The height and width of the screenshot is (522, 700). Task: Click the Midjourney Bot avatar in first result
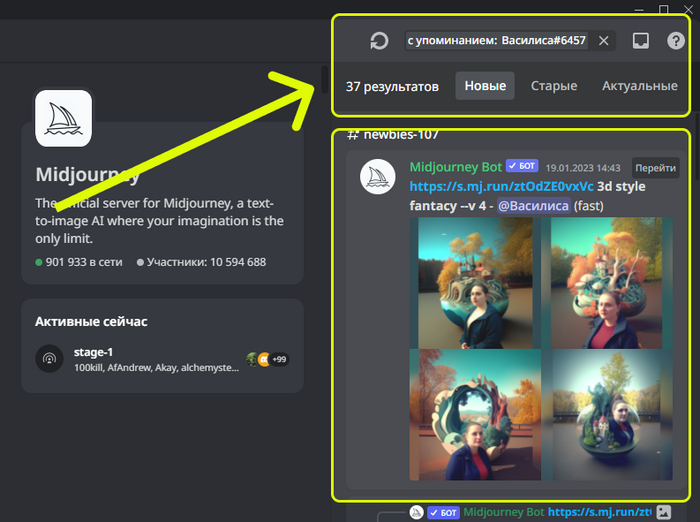378,177
